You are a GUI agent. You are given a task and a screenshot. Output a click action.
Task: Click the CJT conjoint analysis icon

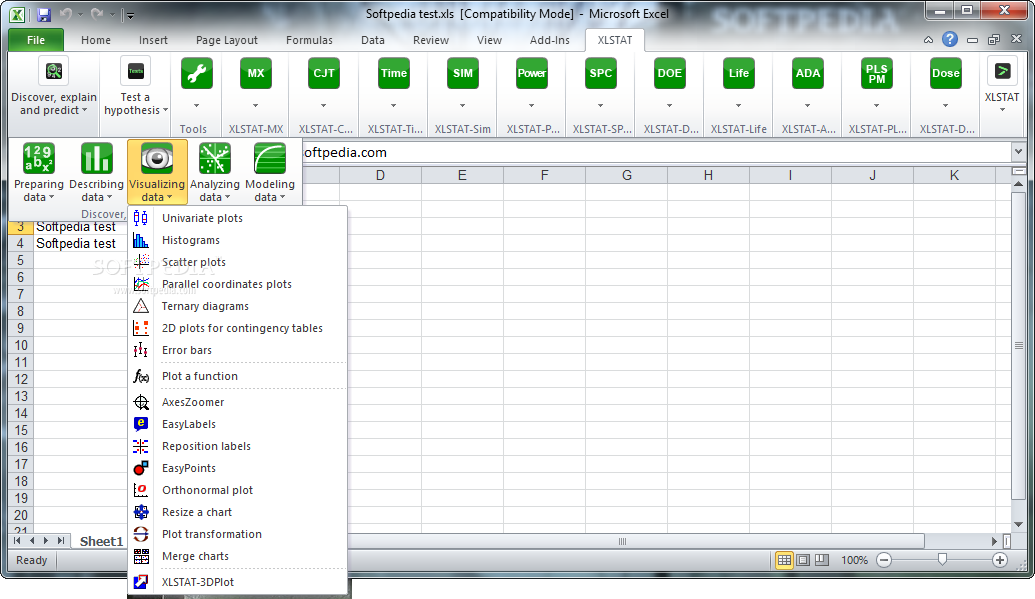click(x=323, y=73)
